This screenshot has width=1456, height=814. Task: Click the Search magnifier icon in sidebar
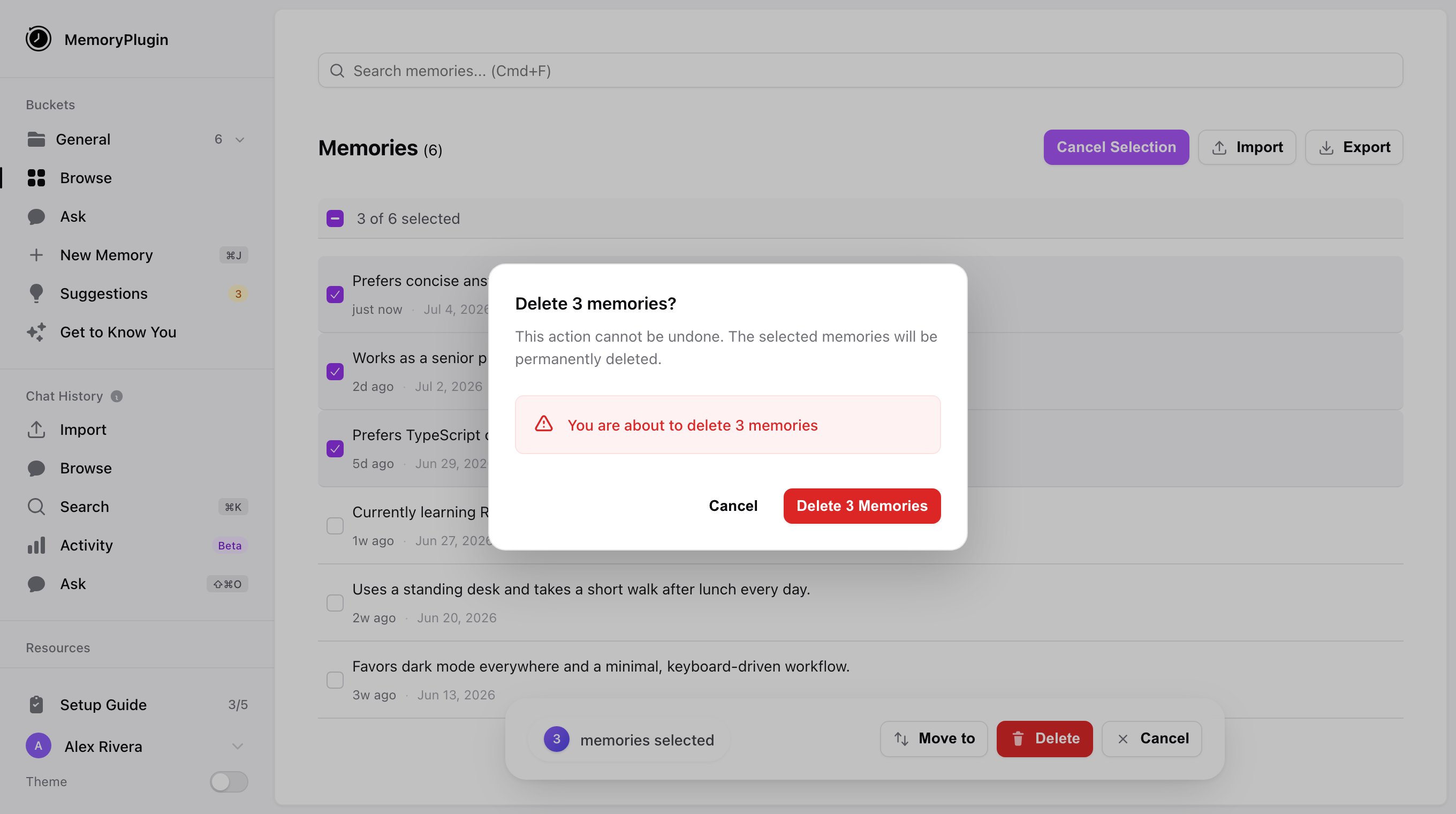(x=36, y=507)
